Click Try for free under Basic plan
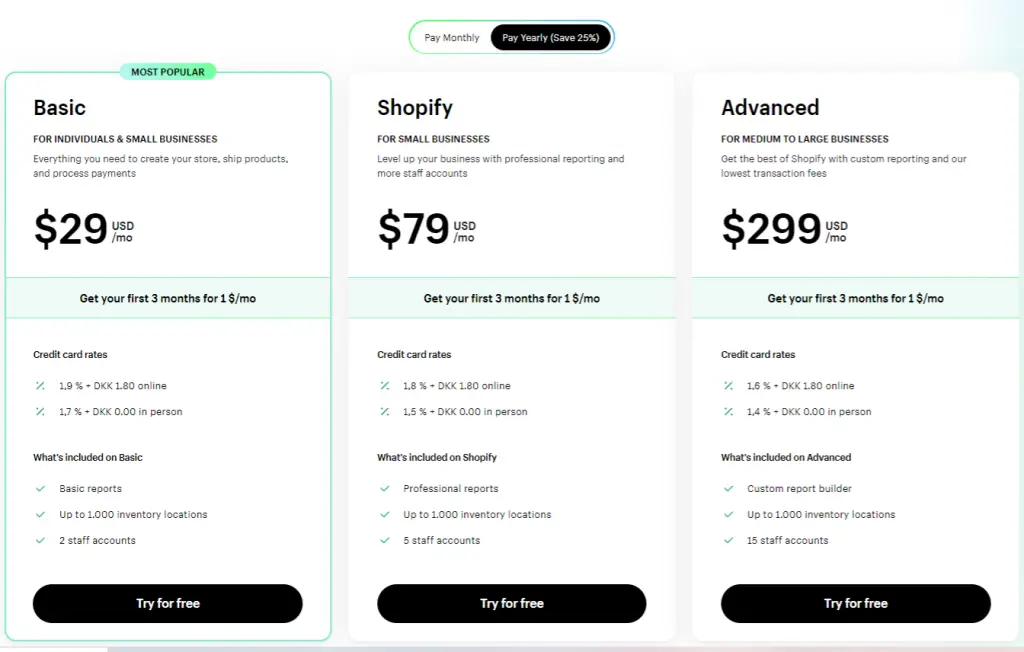The image size is (1024, 652). [167, 603]
